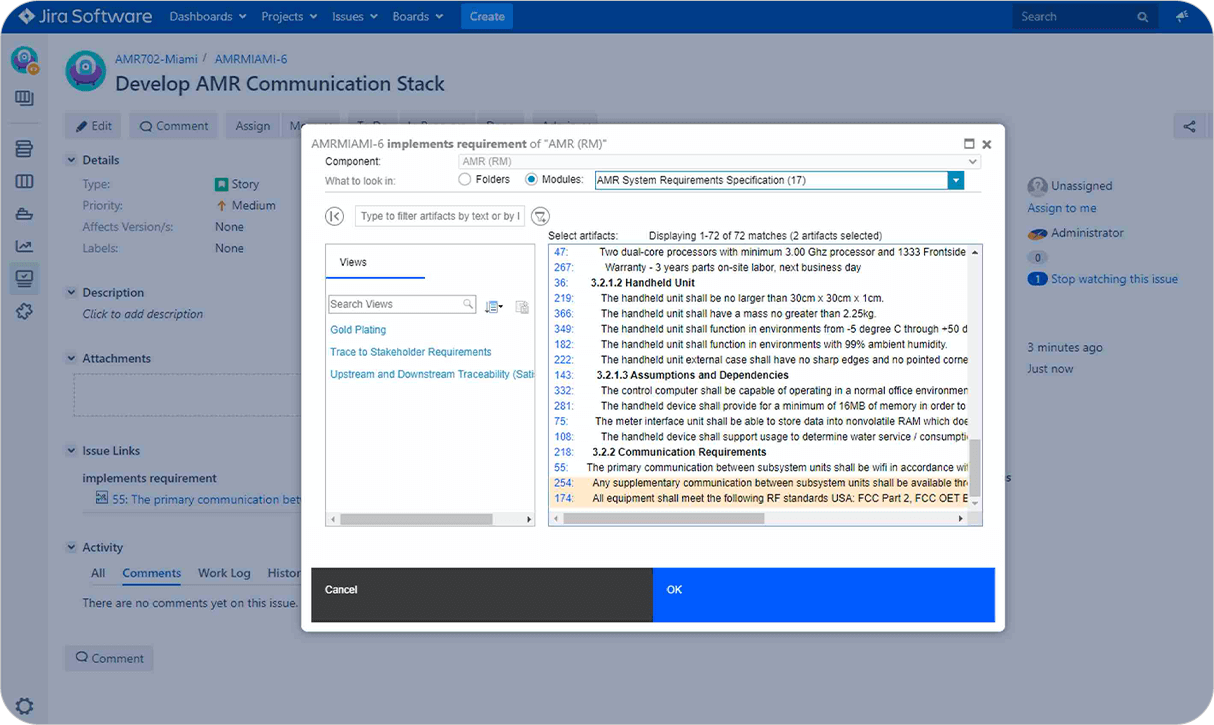The height and width of the screenshot is (725, 1214).
Task: Open the columns board icon in sidebar
Action: pyautogui.click(x=24, y=181)
